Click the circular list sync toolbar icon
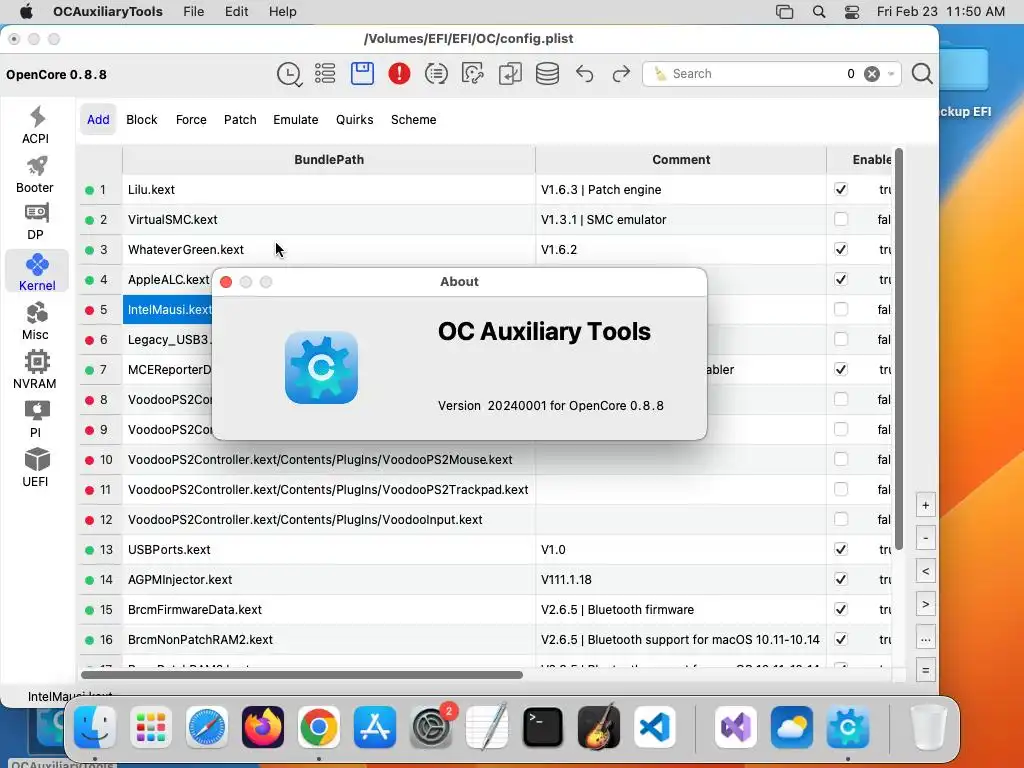This screenshot has width=1024, height=768. tap(436, 74)
